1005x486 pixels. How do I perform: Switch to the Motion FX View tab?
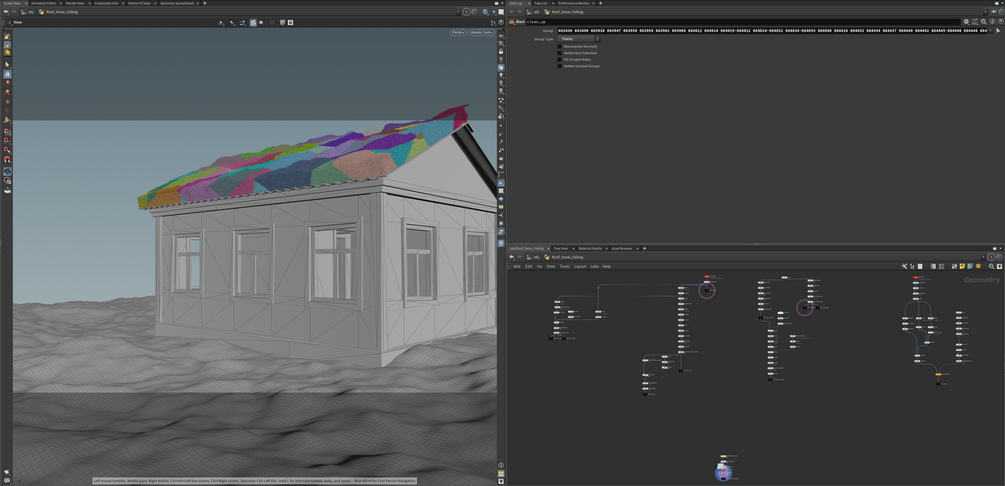pos(138,3)
